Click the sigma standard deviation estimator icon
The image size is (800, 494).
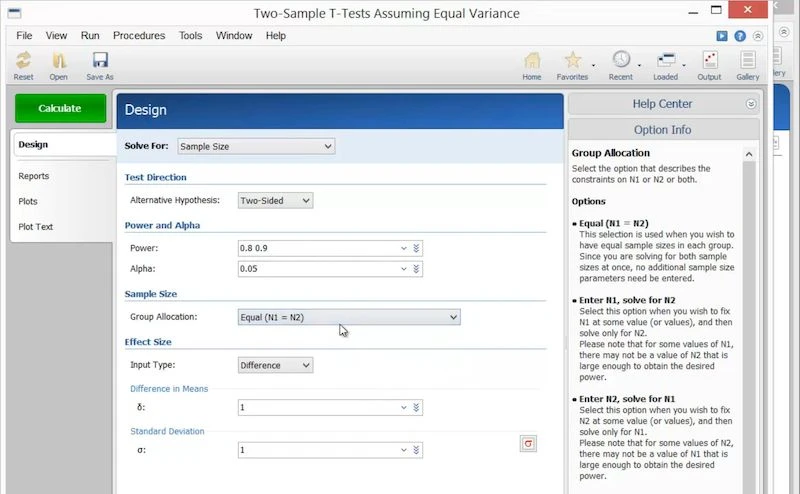click(529, 443)
